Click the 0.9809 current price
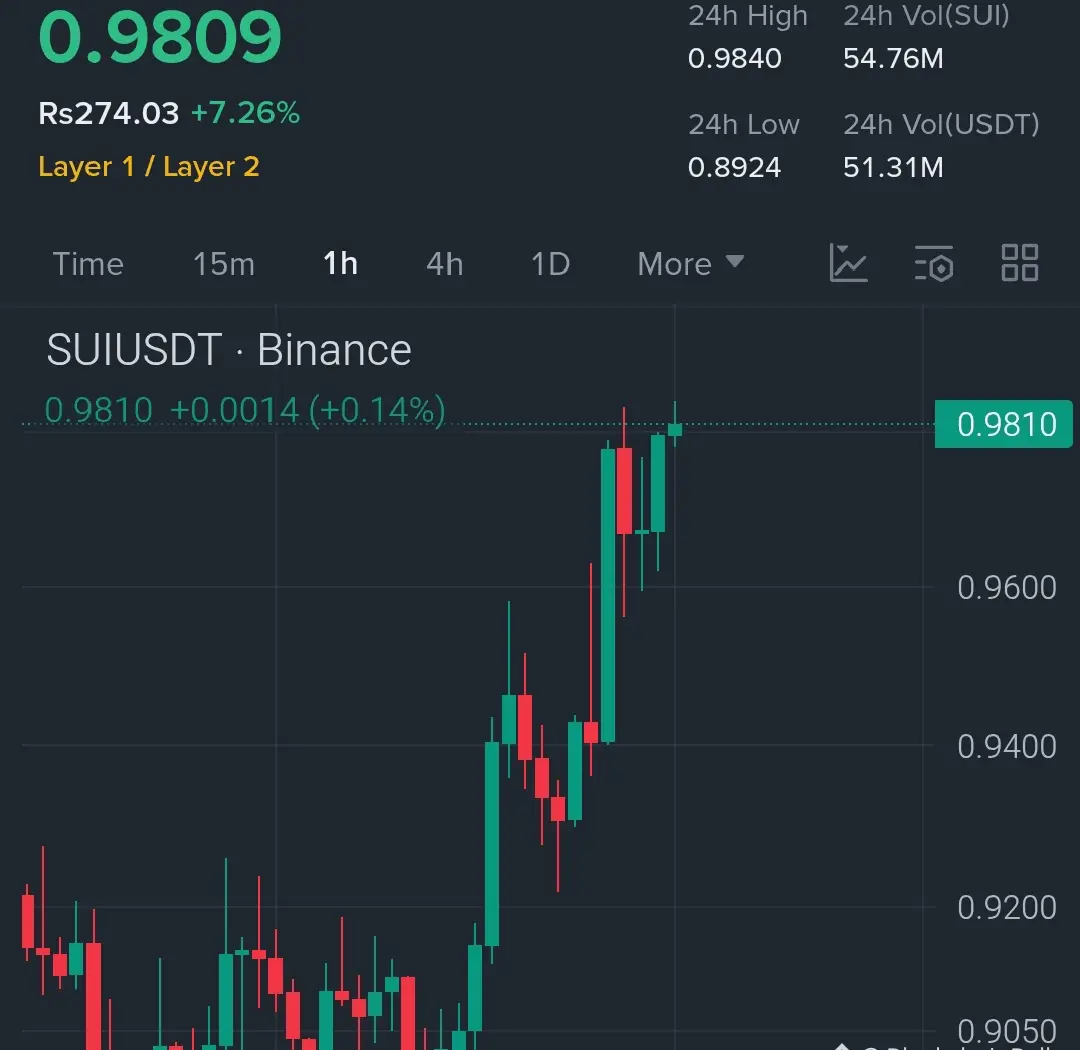 point(160,37)
